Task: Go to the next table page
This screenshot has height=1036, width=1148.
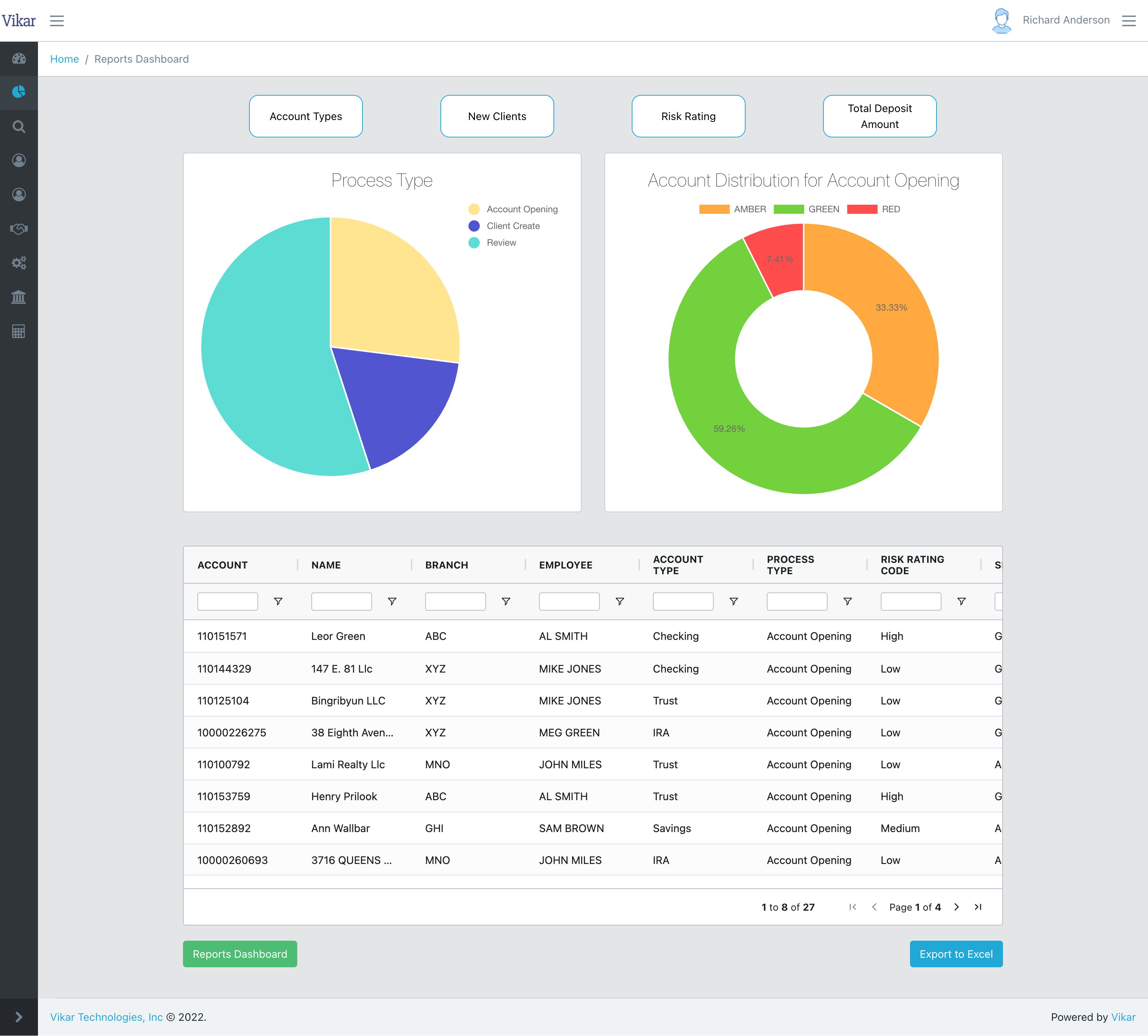Action: click(957, 907)
